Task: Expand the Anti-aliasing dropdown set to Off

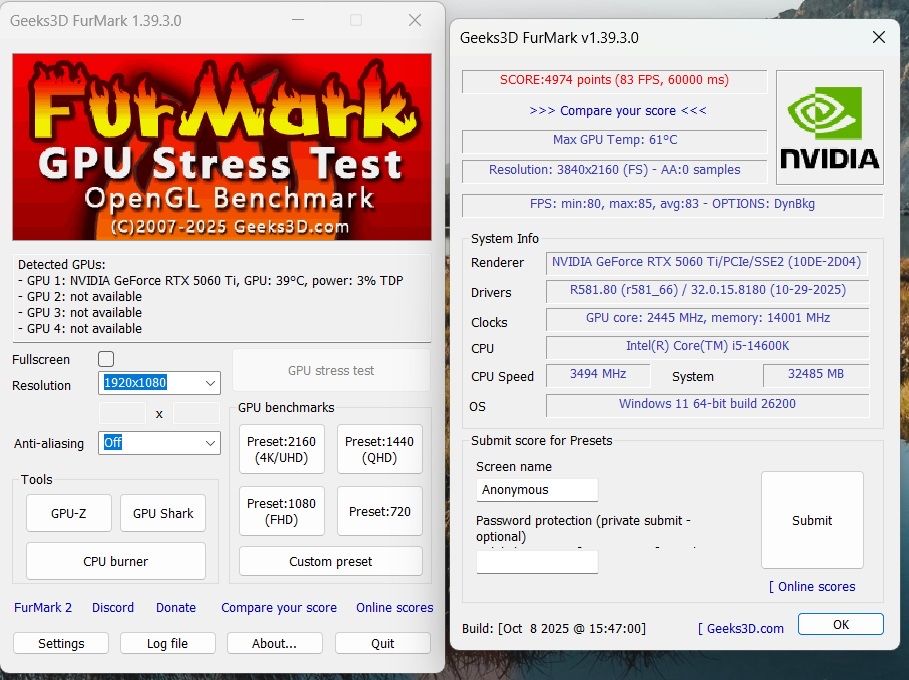Action: pyautogui.click(x=159, y=443)
